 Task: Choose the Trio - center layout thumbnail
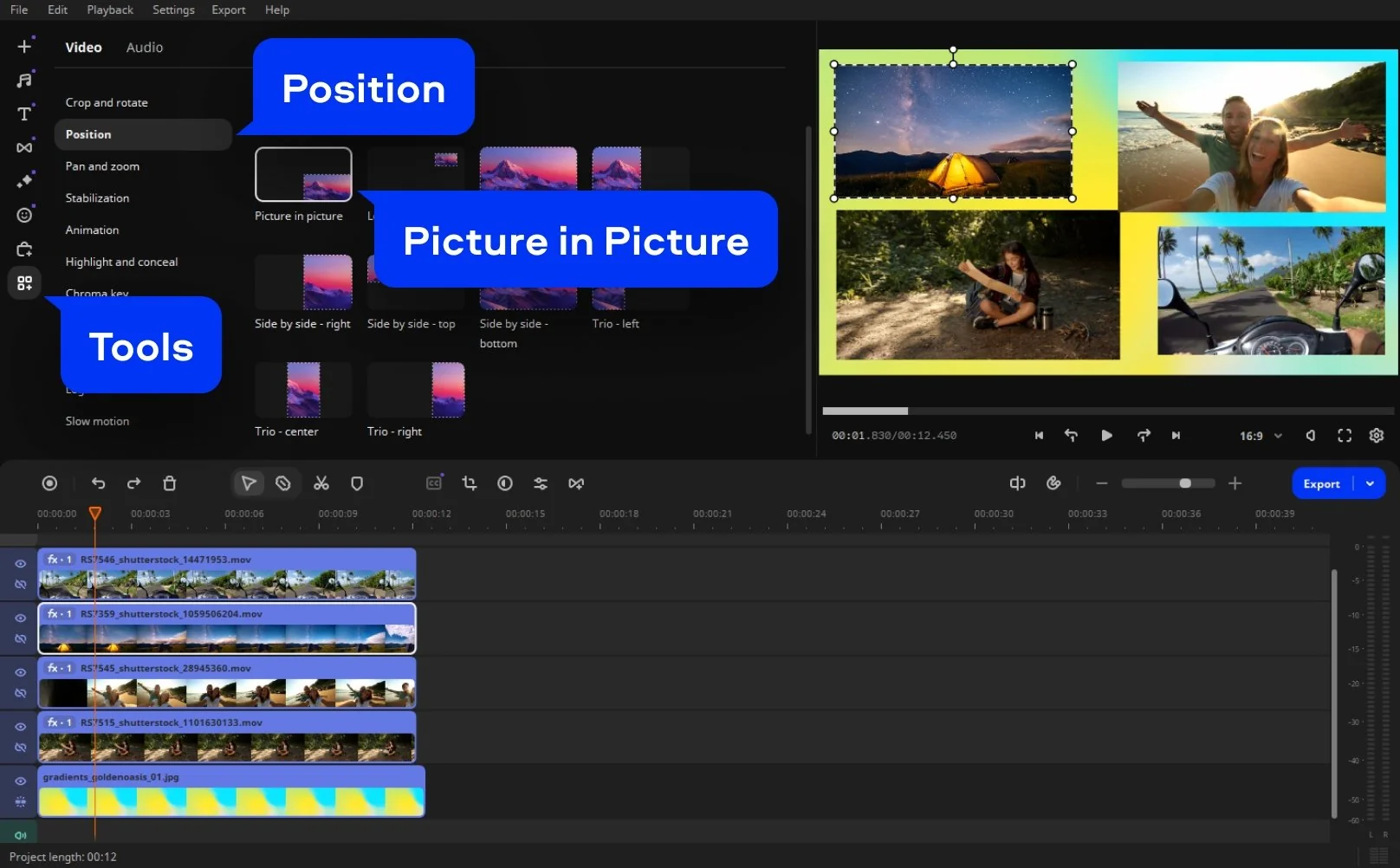click(303, 390)
